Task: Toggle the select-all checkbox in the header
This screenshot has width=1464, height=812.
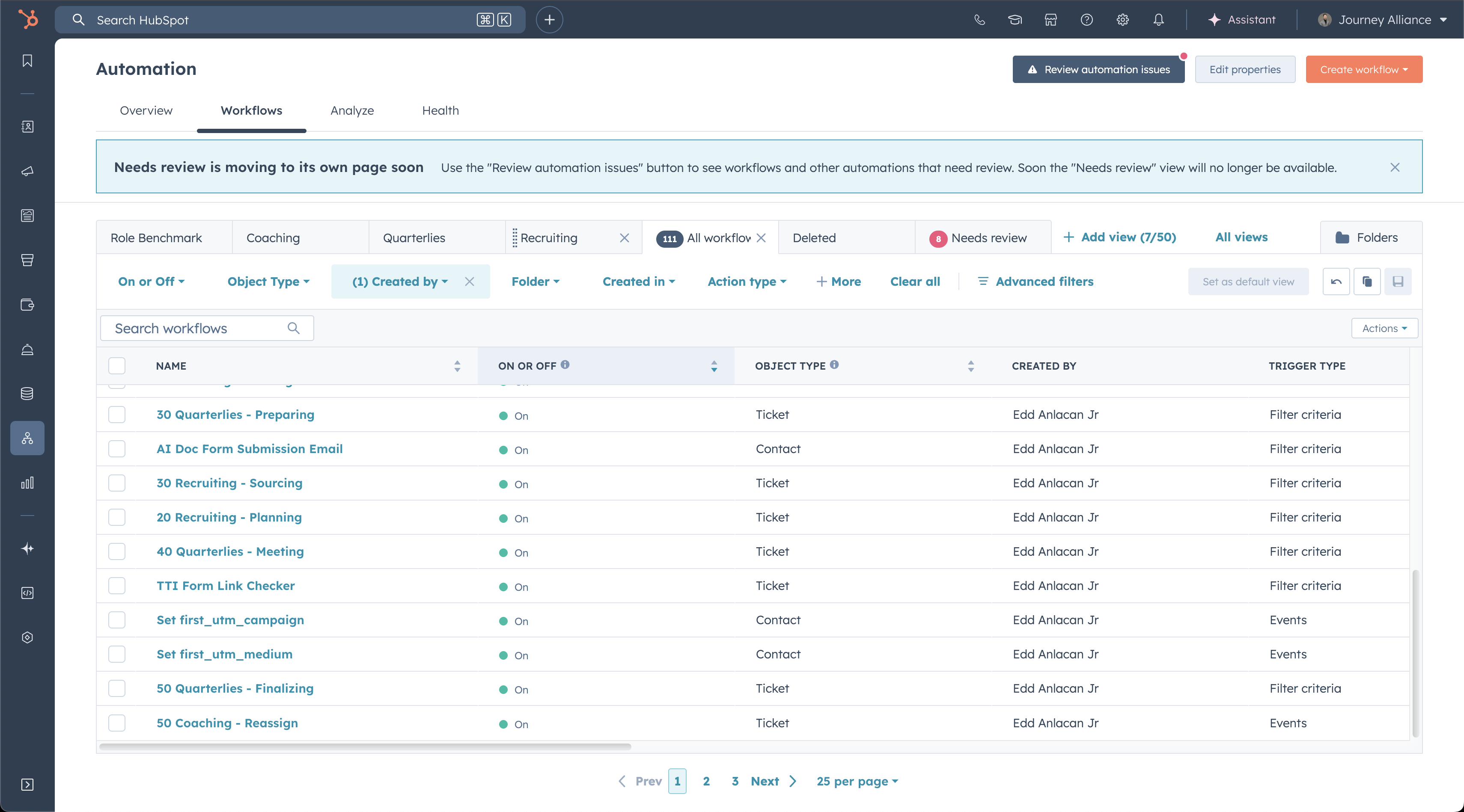Action: click(117, 366)
